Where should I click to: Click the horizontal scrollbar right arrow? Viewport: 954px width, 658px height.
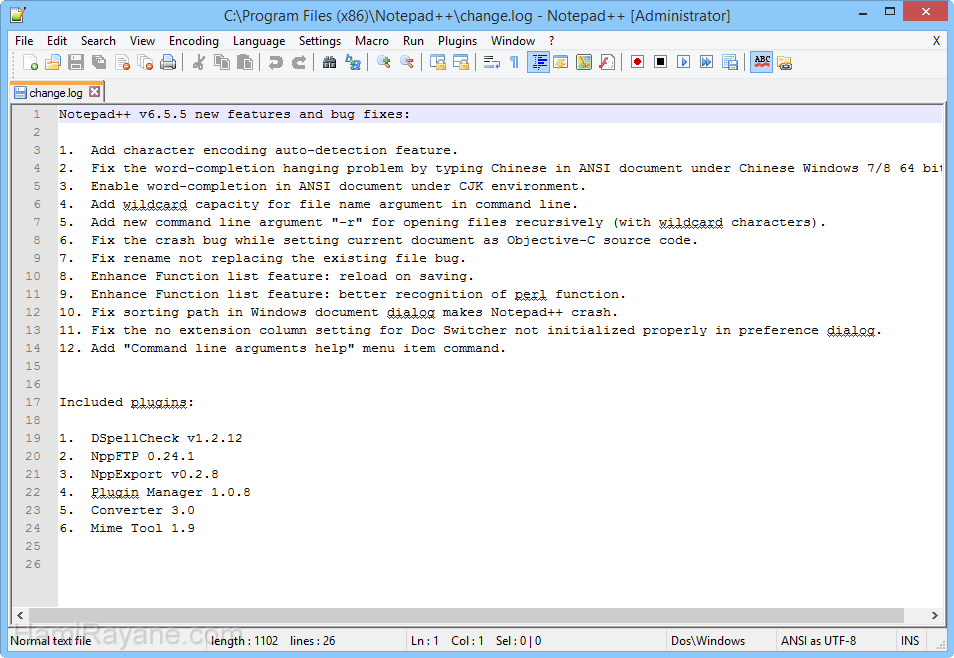click(x=935, y=615)
